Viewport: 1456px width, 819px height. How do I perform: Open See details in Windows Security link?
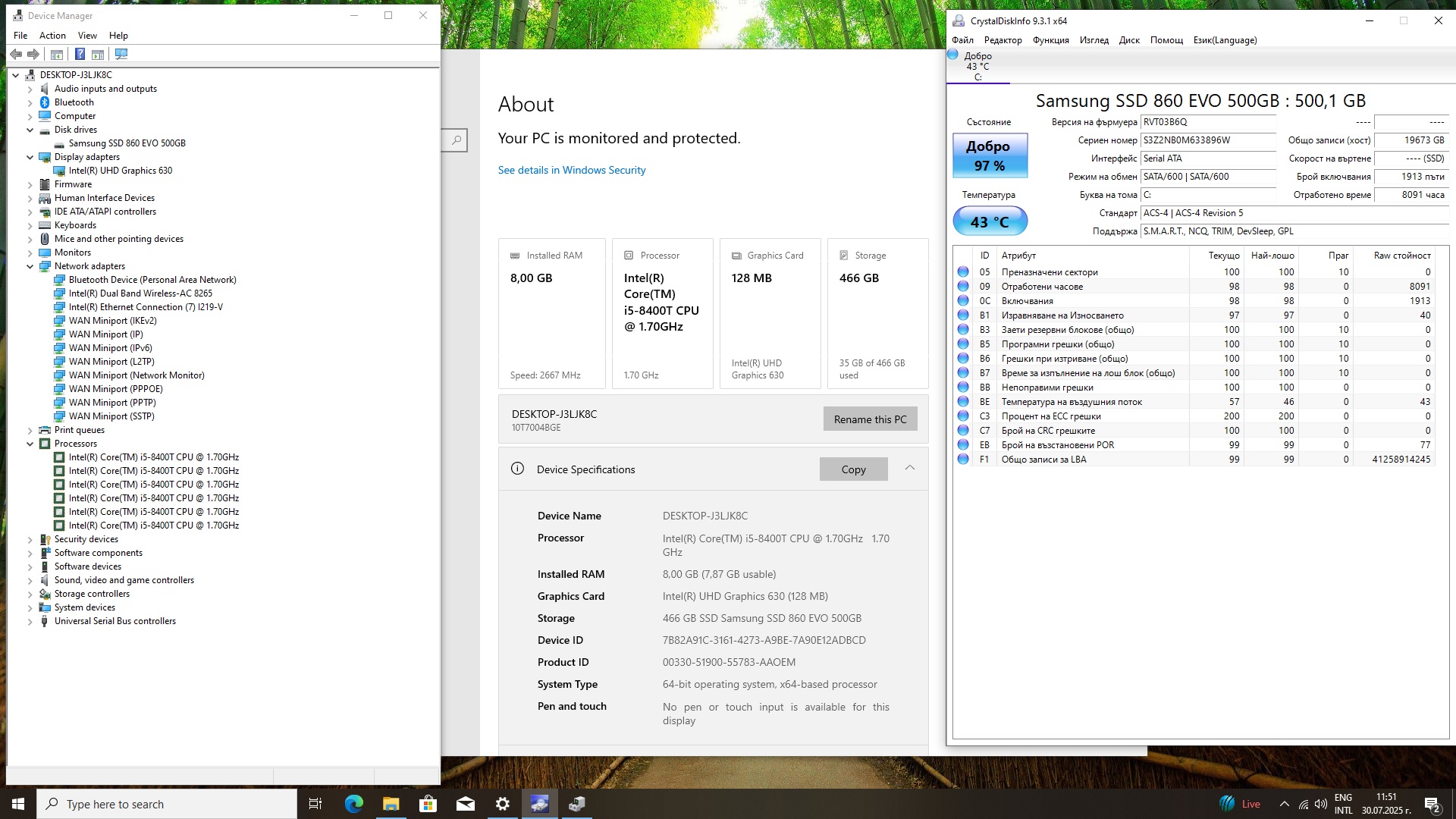572,170
